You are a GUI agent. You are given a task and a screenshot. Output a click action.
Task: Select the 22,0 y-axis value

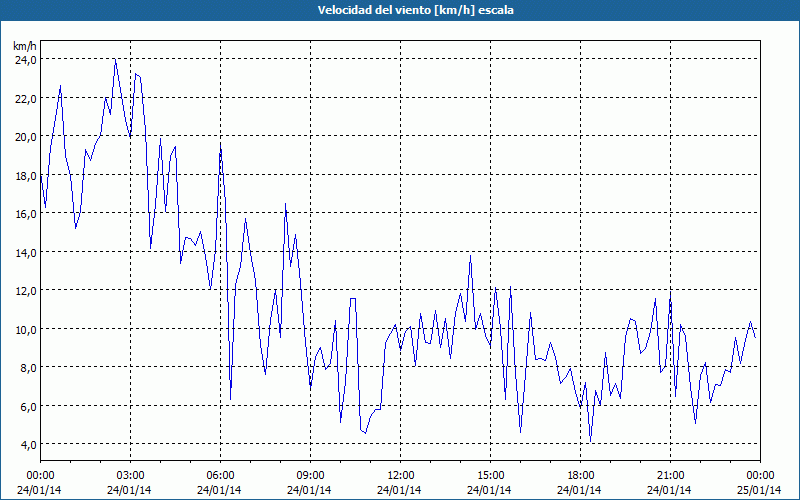26,98
